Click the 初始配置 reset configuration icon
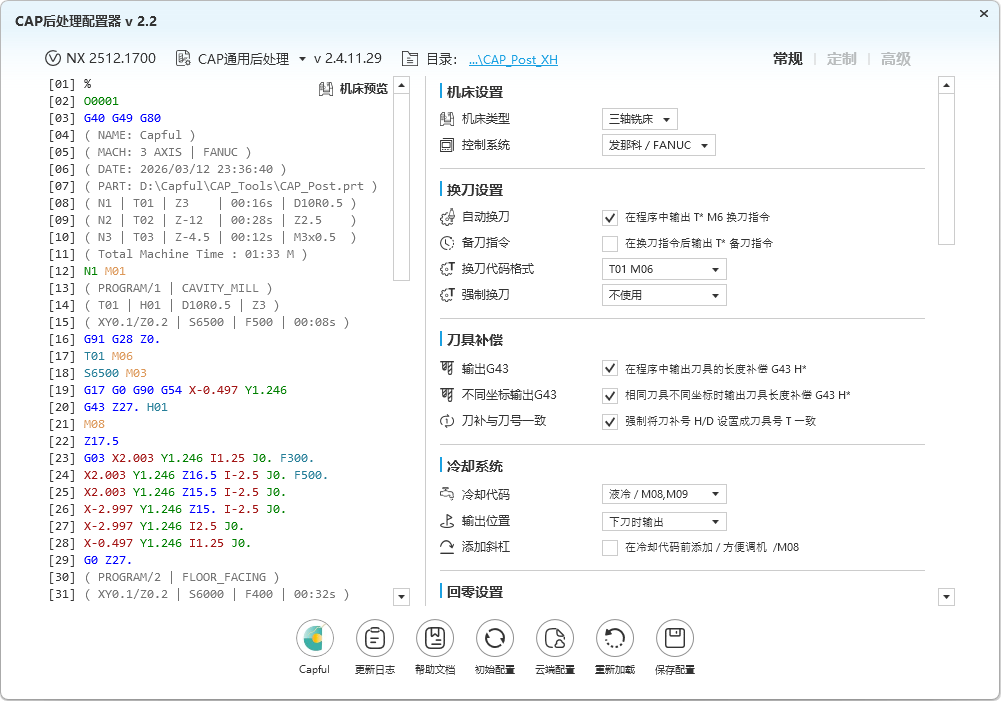1001x701 pixels. click(x=494, y=638)
